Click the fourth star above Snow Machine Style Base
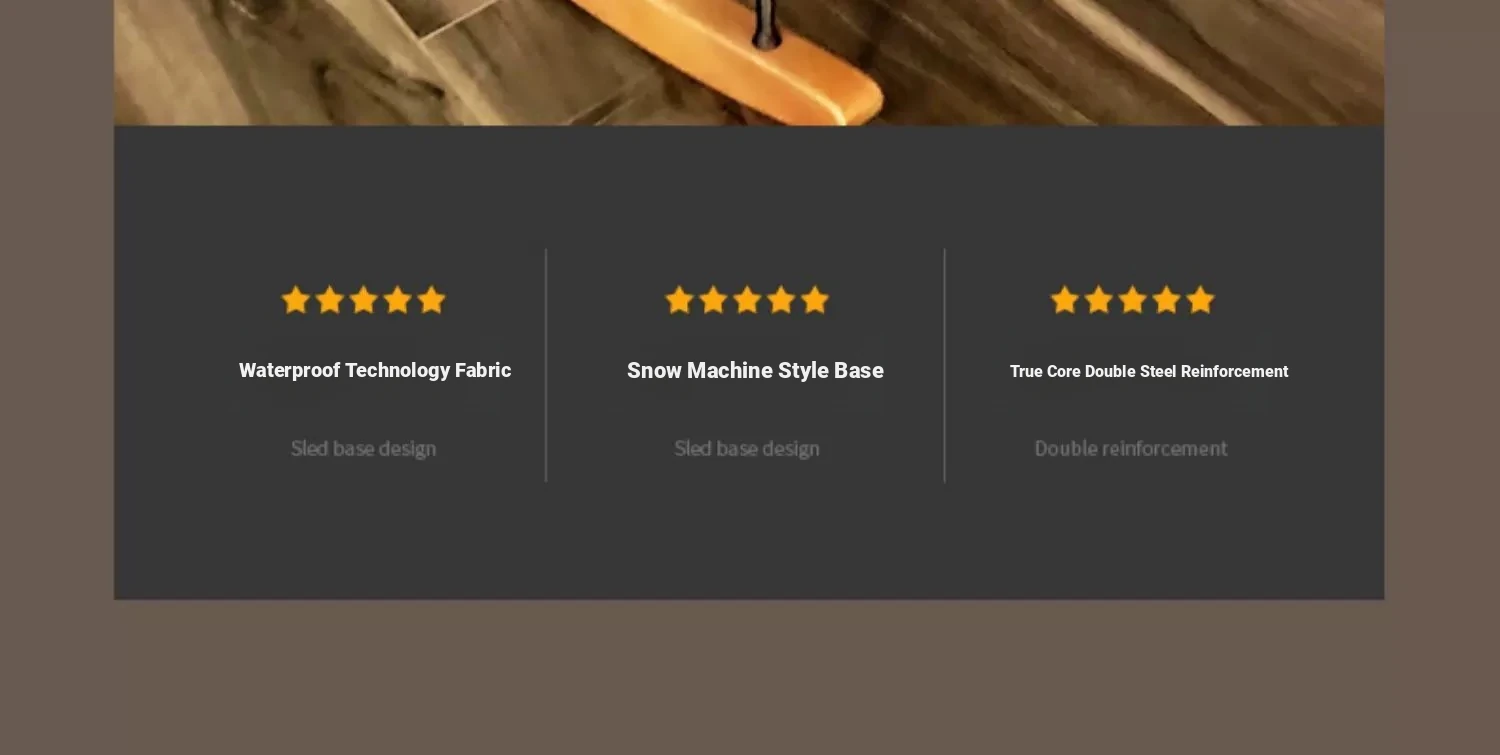 tap(781, 300)
